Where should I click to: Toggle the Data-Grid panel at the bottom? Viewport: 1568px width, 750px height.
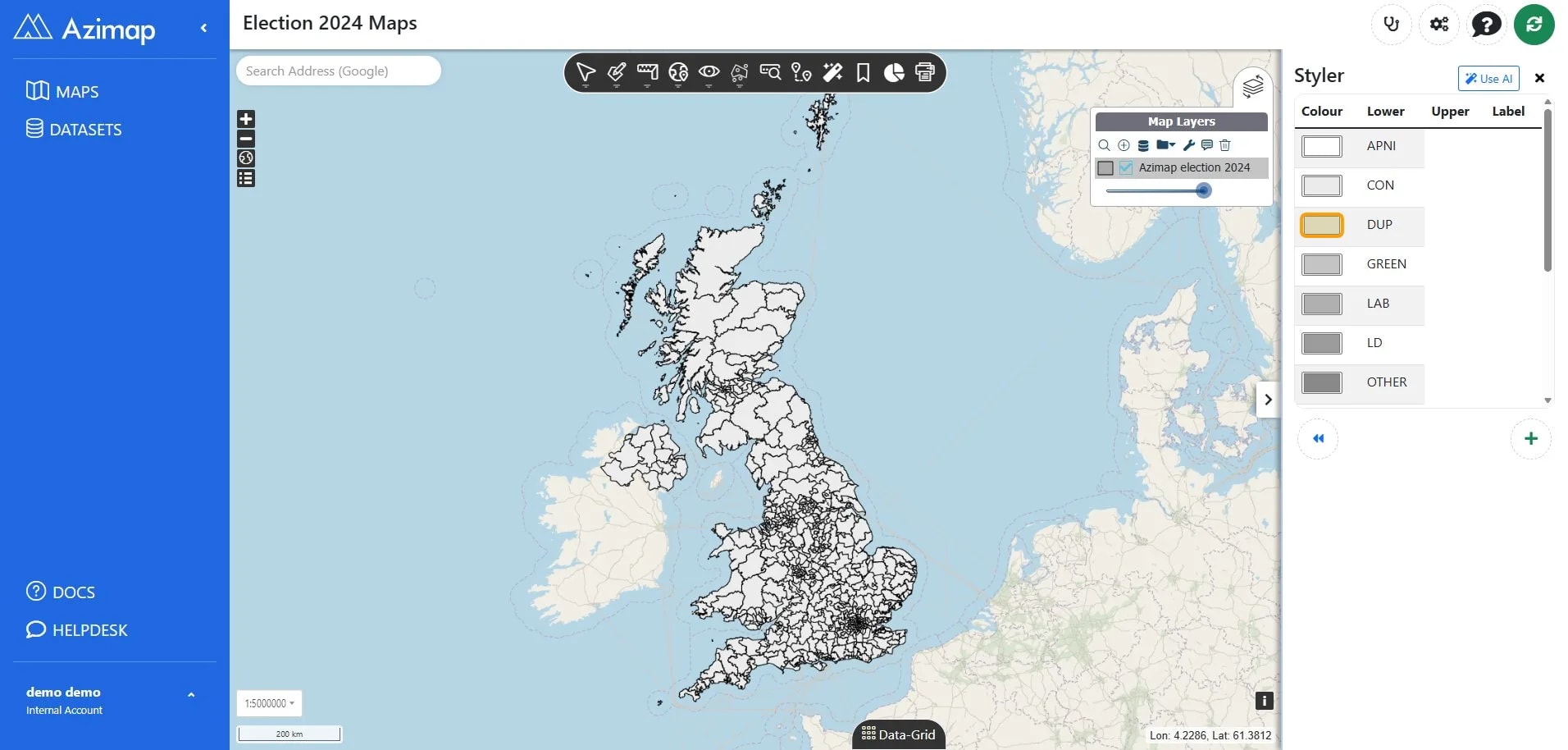899,734
